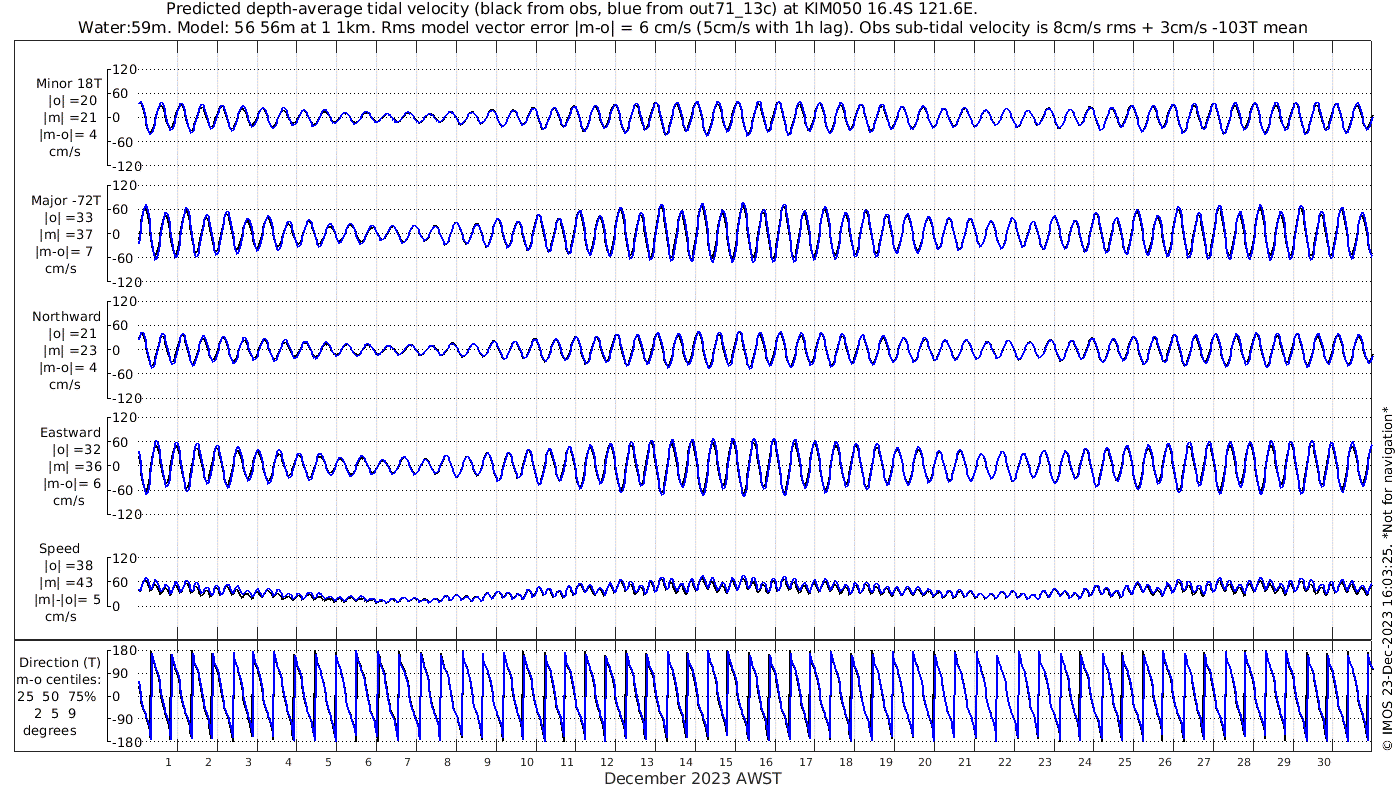Click '|m| =43' under Speed label
Viewport: 1400px width, 800px height.
tap(69, 583)
